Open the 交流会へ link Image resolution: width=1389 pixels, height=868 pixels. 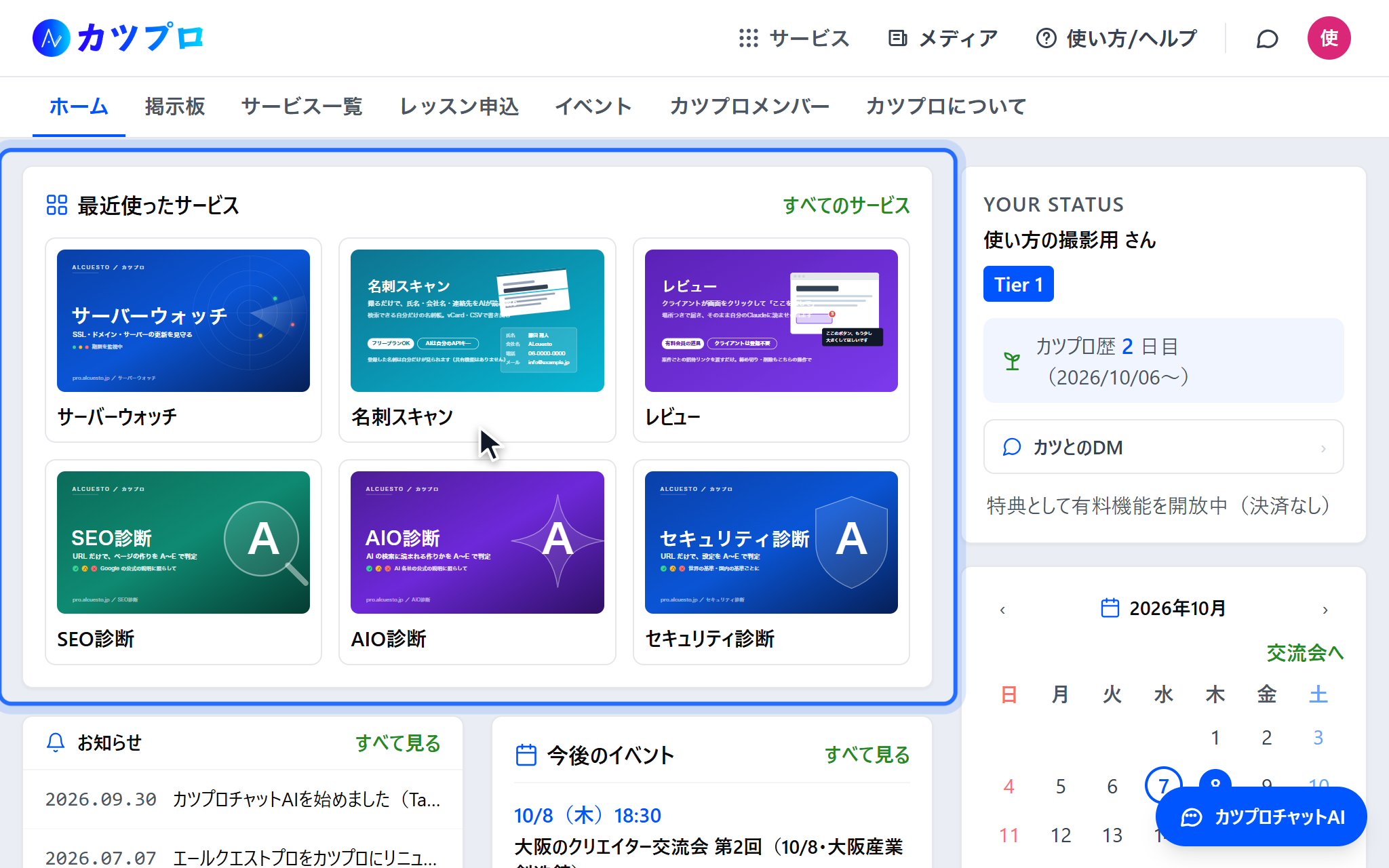coord(1305,653)
